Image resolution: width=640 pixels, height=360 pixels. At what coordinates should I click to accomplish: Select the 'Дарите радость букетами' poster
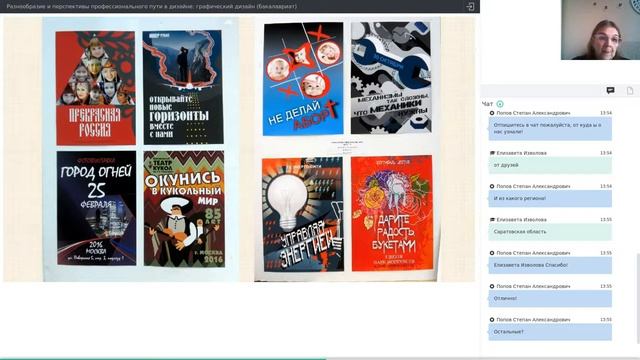tap(392, 213)
